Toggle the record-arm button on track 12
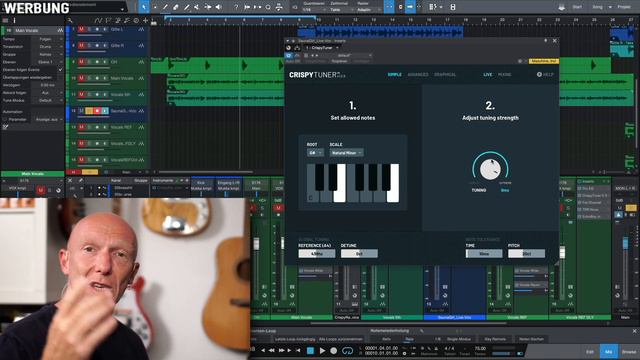This screenshot has width=640, height=360. point(97,111)
